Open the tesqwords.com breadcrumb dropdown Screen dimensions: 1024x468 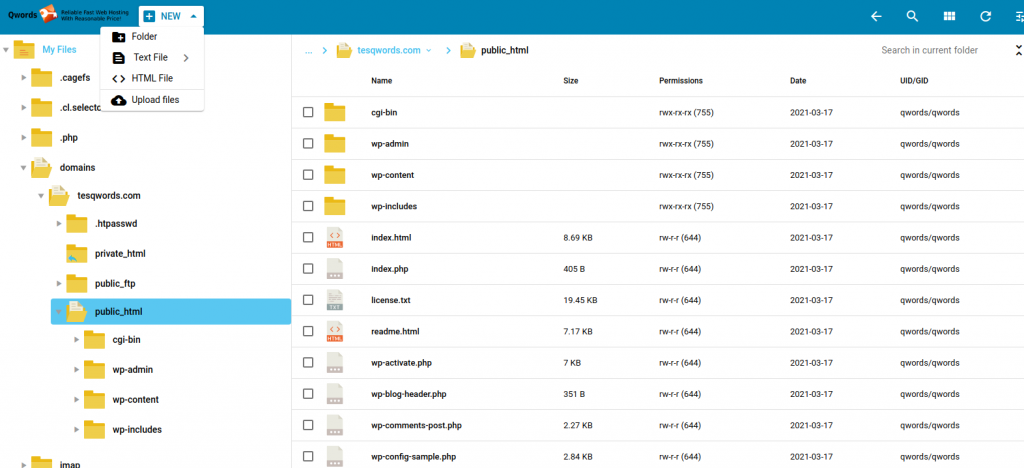(x=428, y=50)
